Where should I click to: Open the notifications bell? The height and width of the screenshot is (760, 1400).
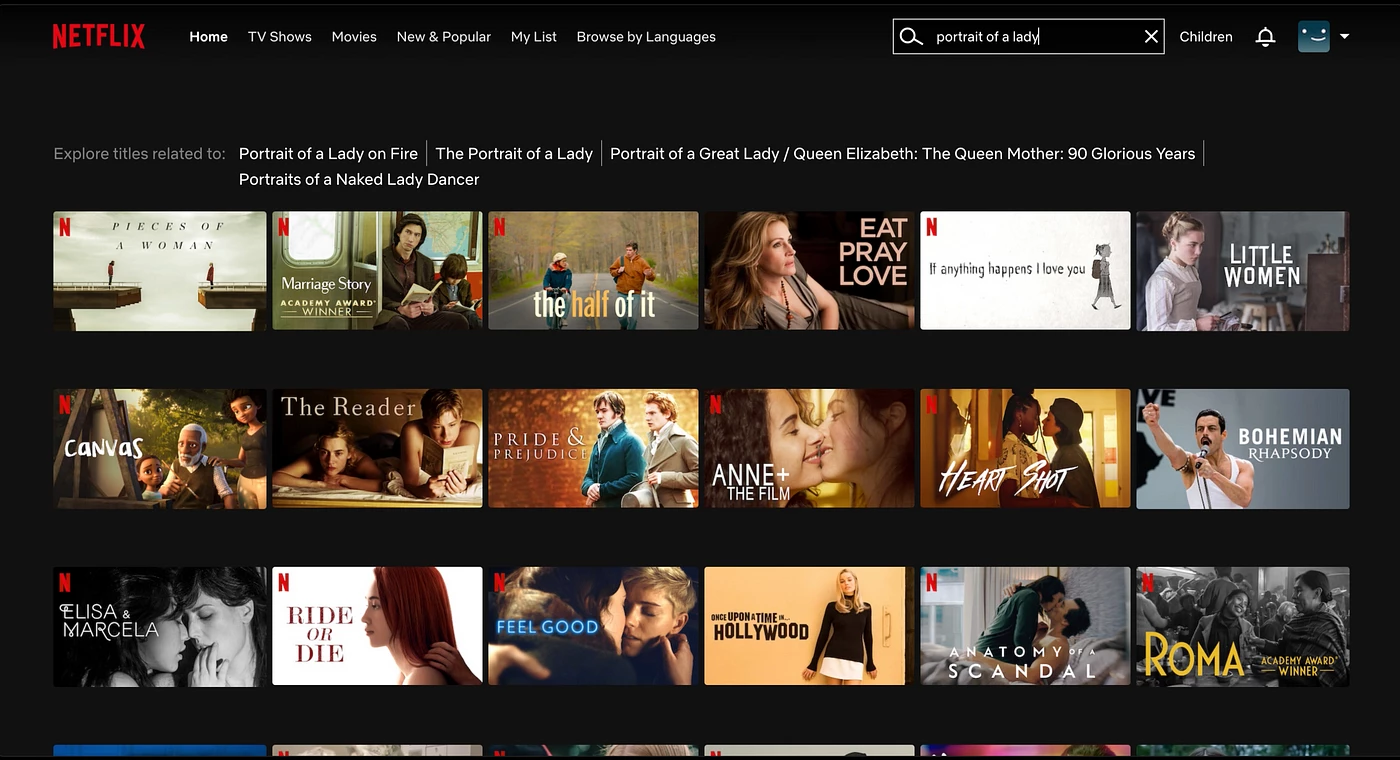[1265, 37]
